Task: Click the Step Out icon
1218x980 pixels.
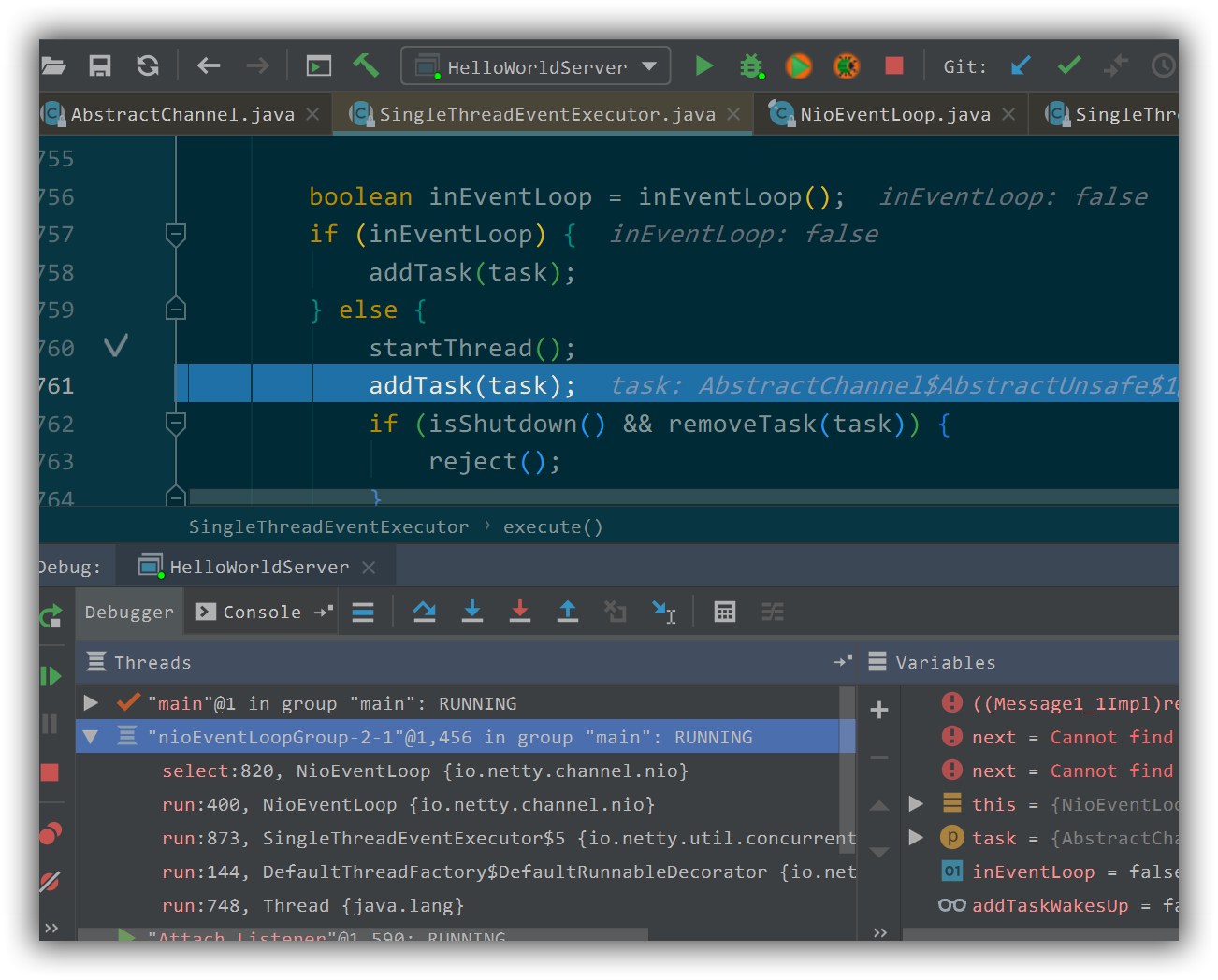Action: point(568,612)
